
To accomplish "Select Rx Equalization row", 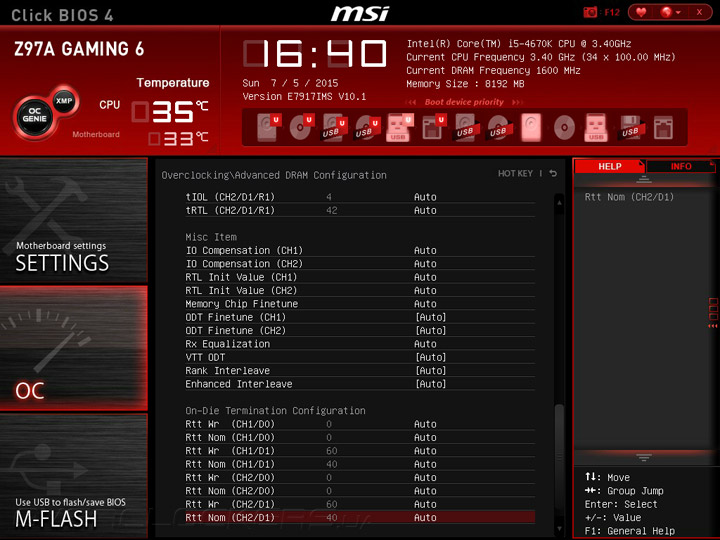I will [x=360, y=344].
